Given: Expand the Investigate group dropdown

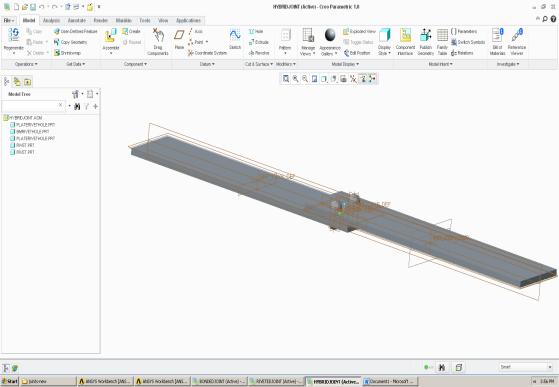Looking at the screenshot, I should coord(508,64).
